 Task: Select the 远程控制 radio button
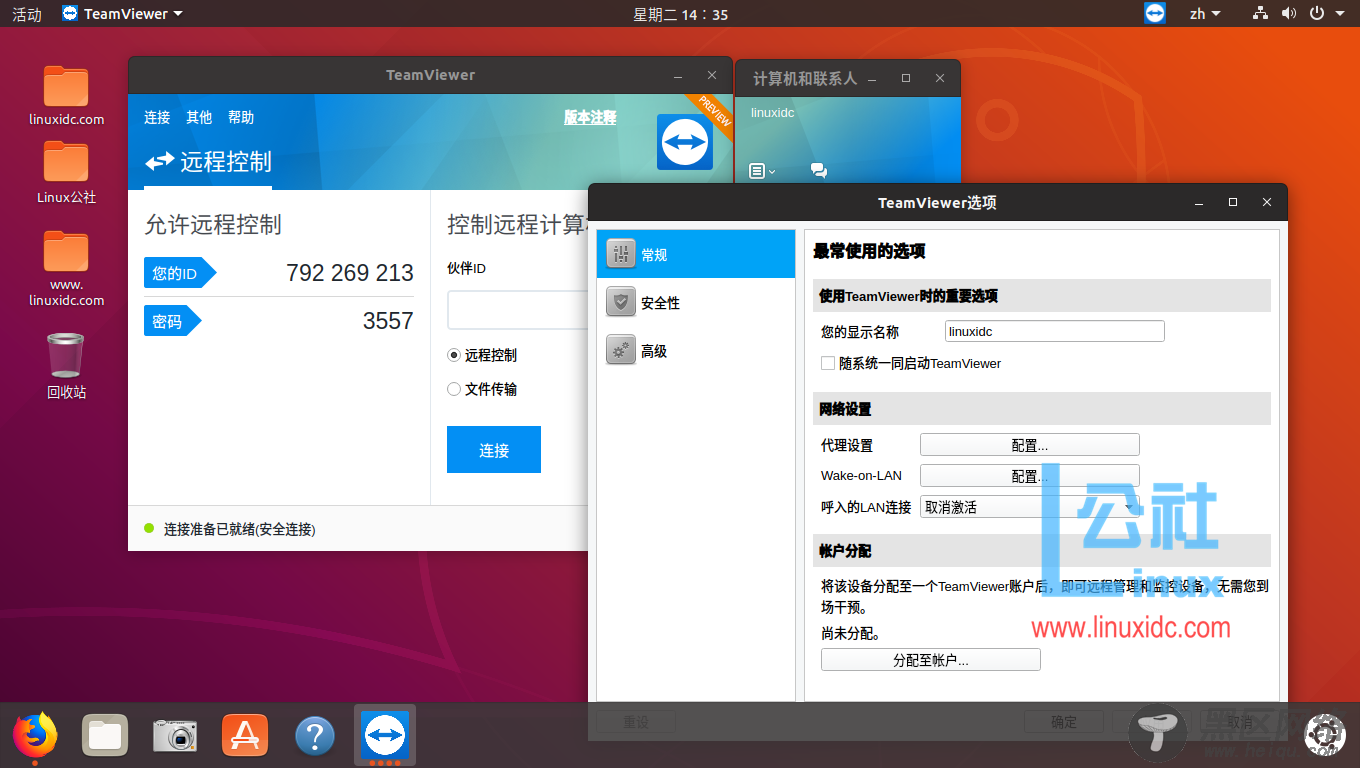click(x=454, y=355)
